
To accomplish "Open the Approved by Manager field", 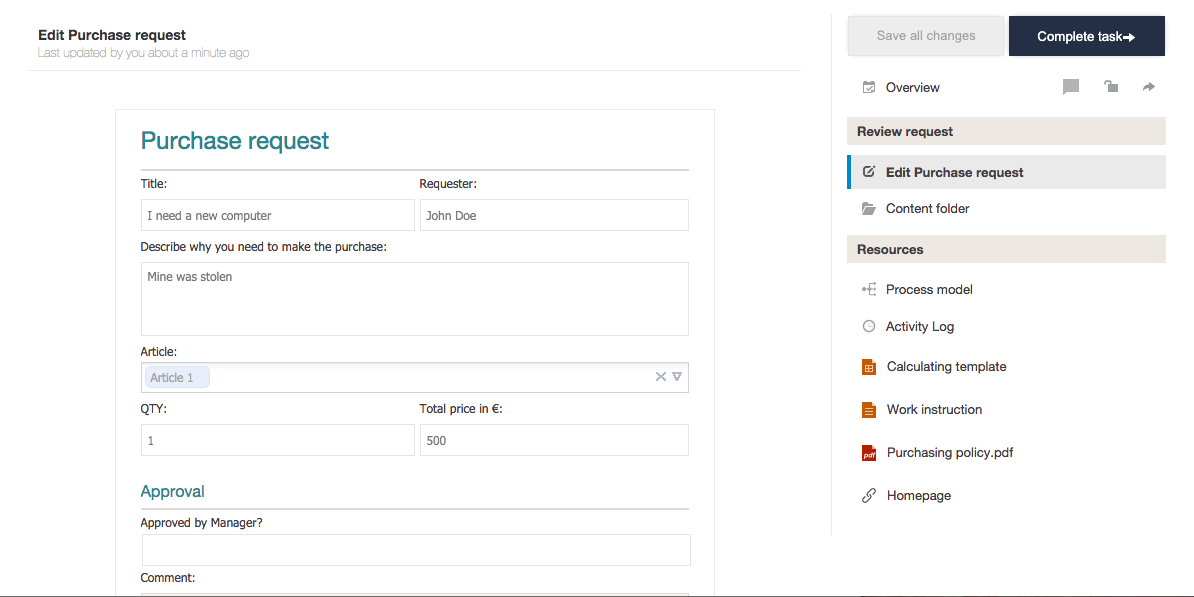I will click(x=415, y=550).
